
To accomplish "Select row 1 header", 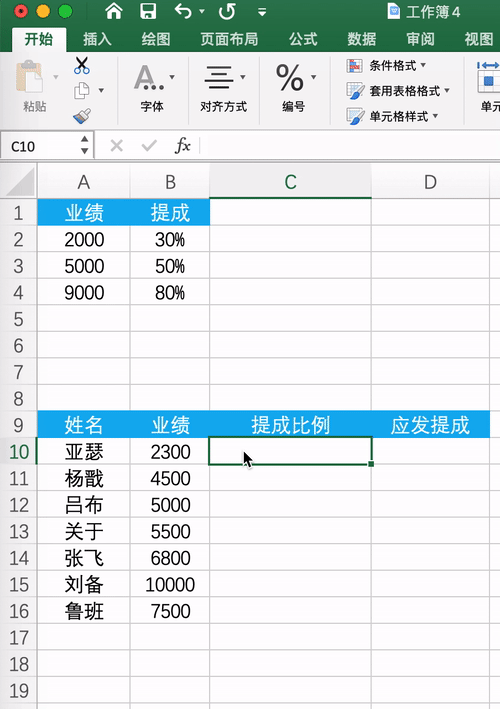I will point(19,213).
